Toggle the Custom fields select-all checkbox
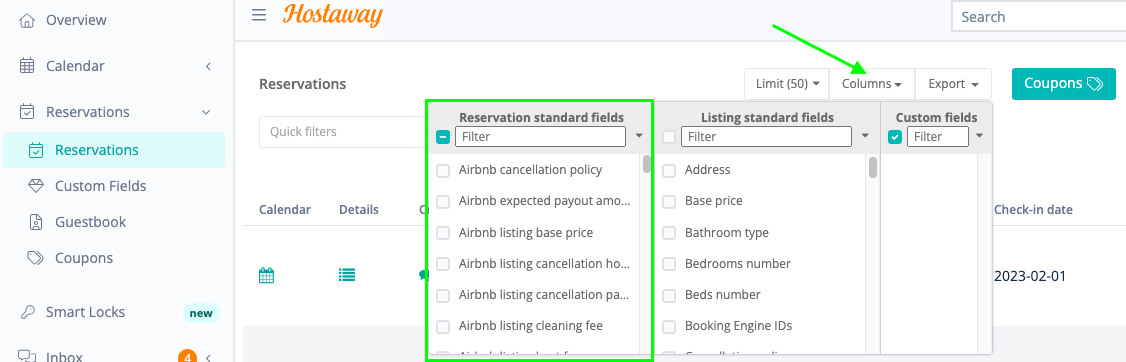The height and width of the screenshot is (362, 1126). [x=895, y=136]
